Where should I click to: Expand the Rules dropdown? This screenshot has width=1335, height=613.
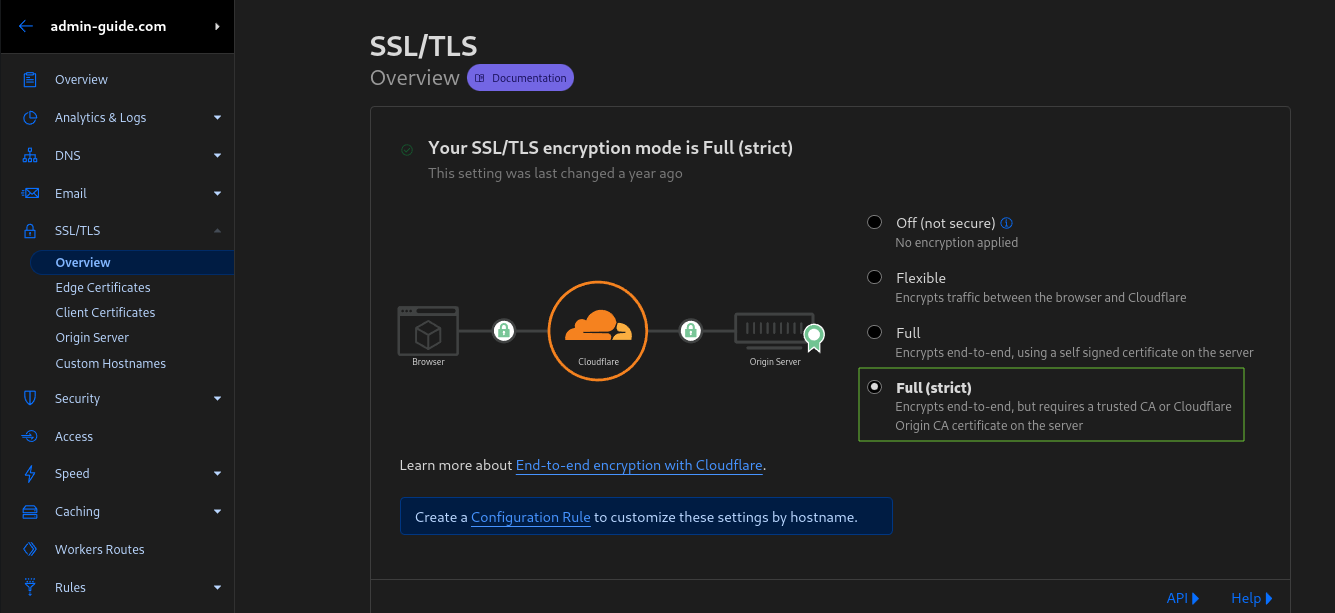tap(217, 587)
